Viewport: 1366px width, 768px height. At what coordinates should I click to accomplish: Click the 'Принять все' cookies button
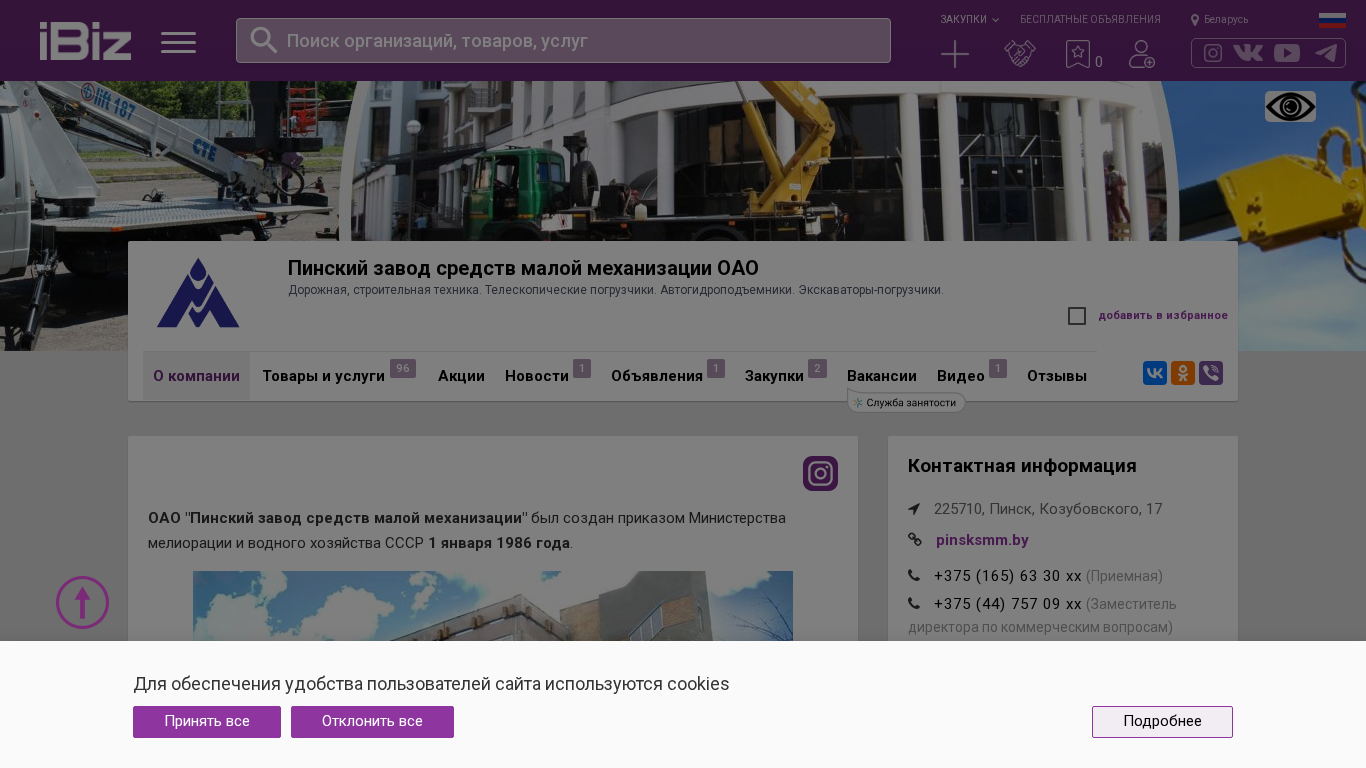pos(207,722)
